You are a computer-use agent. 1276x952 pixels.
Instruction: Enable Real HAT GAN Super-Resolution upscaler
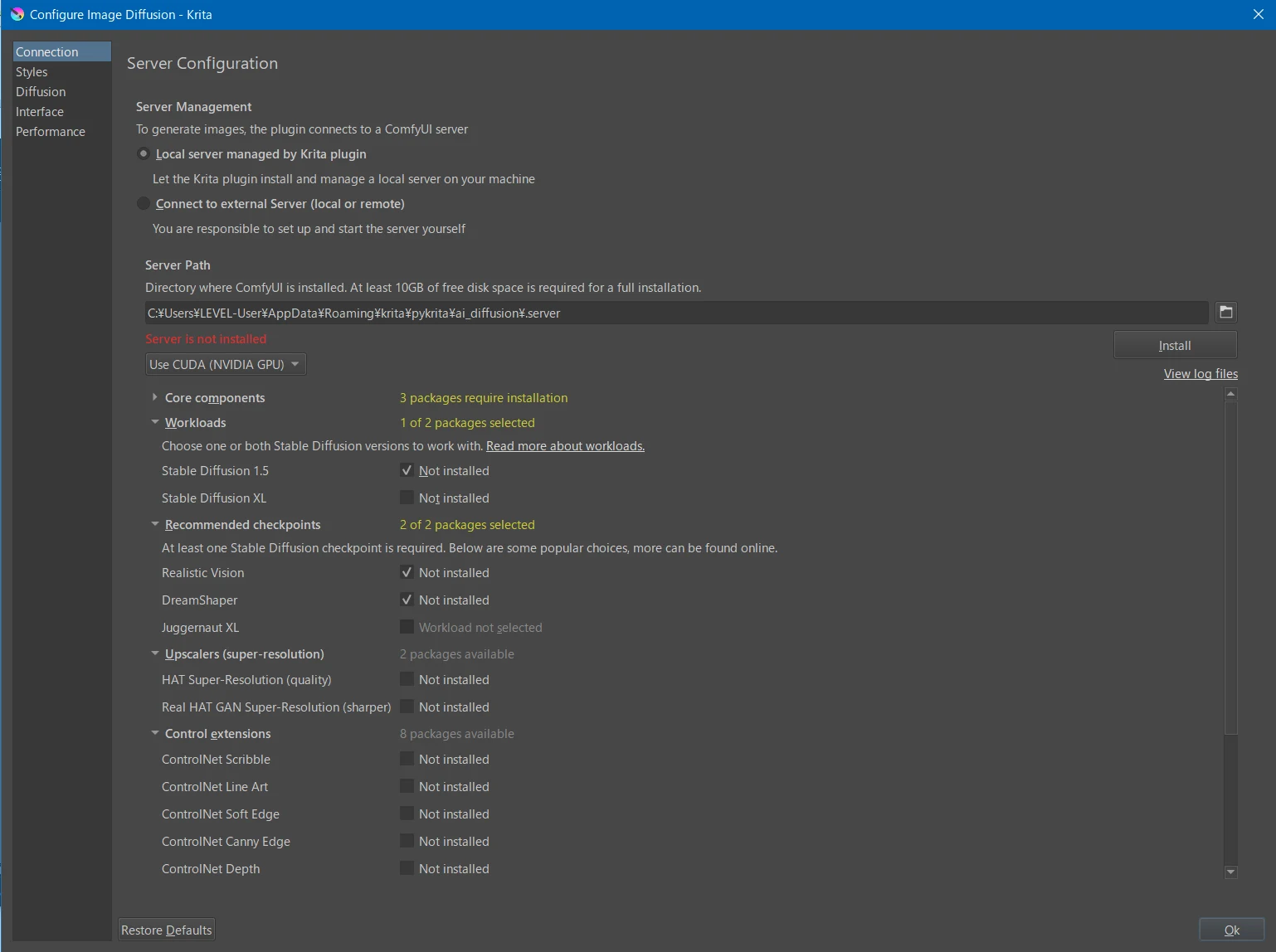click(407, 707)
